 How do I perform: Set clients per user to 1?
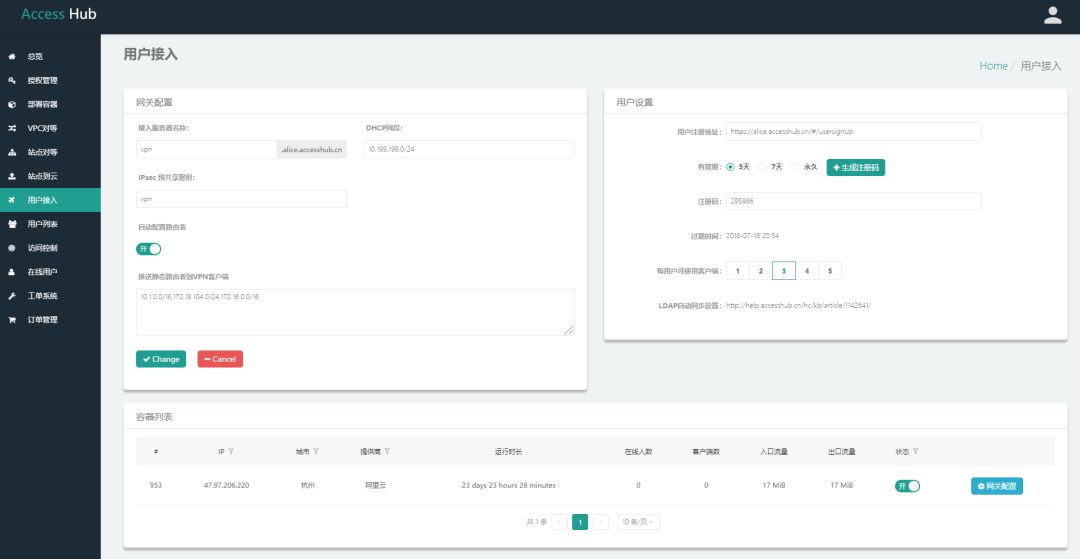click(x=738, y=271)
